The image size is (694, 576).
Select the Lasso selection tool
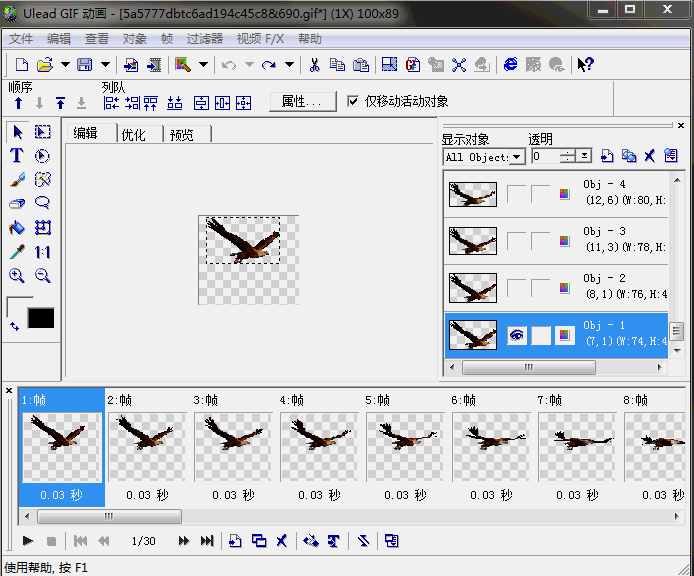click(42, 204)
